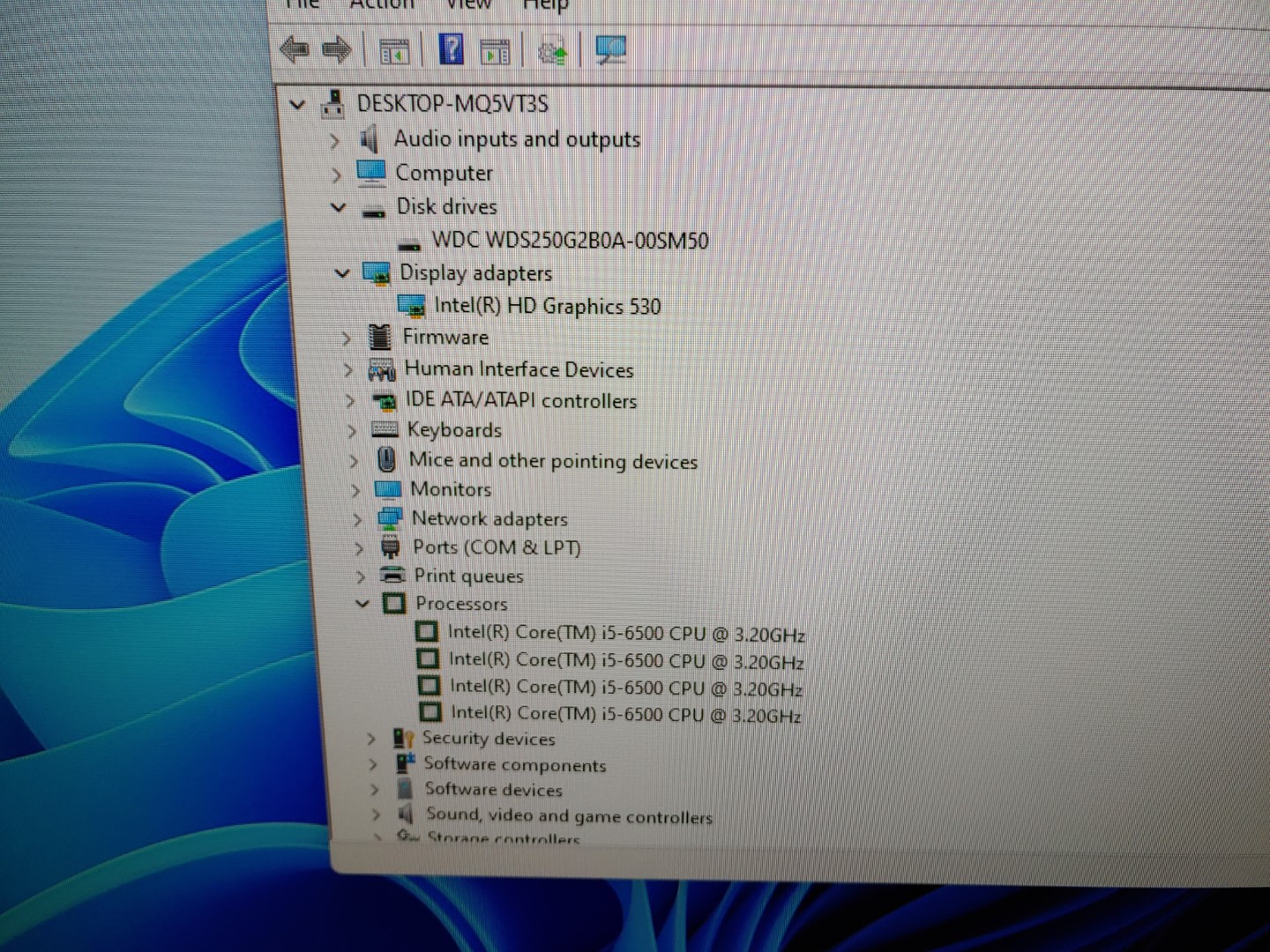Expand the IDE ATA/ATAPI controllers chevron
This screenshot has width=1270, height=952.
point(350,401)
